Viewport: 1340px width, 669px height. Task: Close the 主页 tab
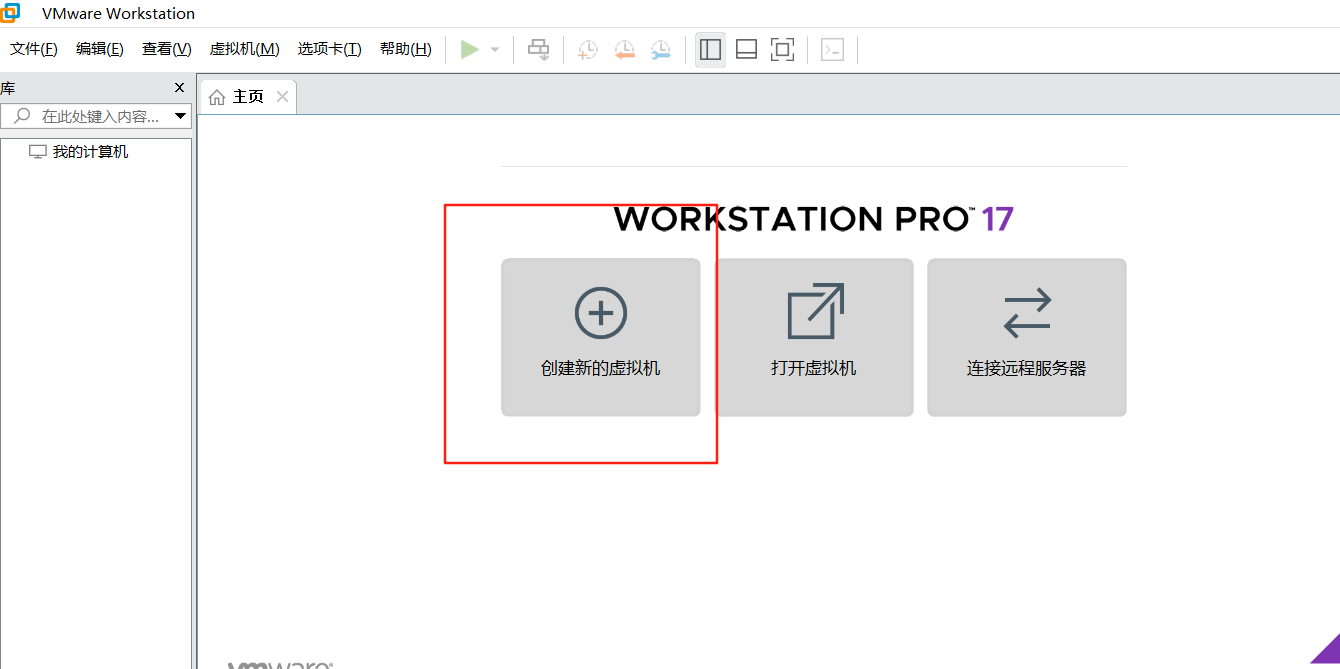click(282, 97)
